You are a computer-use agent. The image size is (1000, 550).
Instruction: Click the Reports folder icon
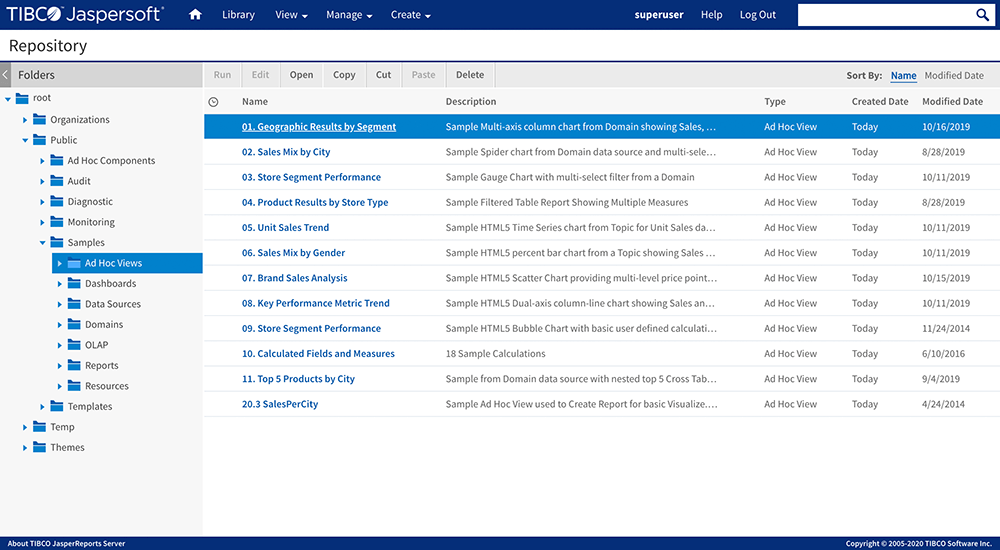(74, 365)
